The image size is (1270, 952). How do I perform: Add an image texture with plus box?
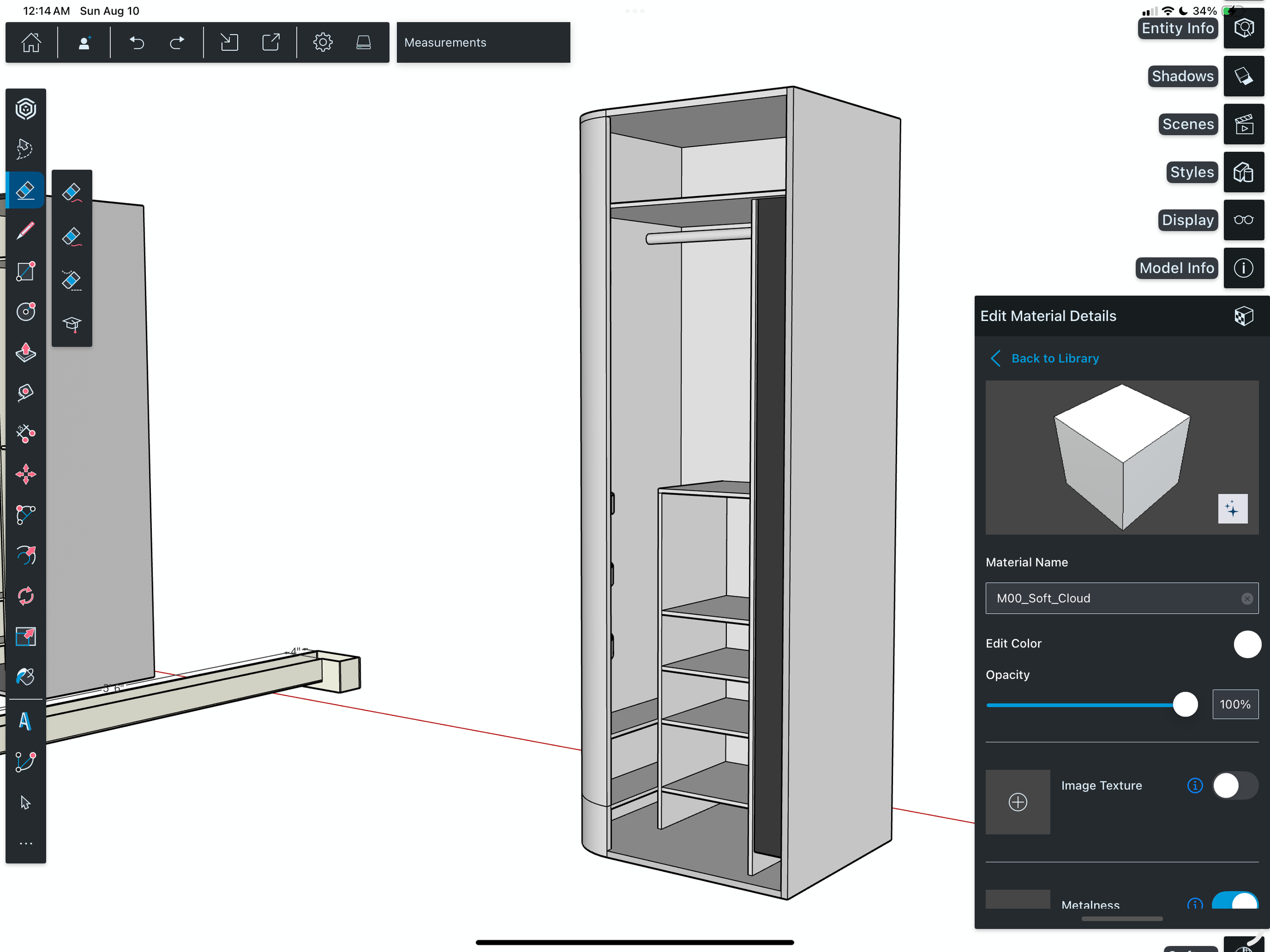click(x=1018, y=802)
